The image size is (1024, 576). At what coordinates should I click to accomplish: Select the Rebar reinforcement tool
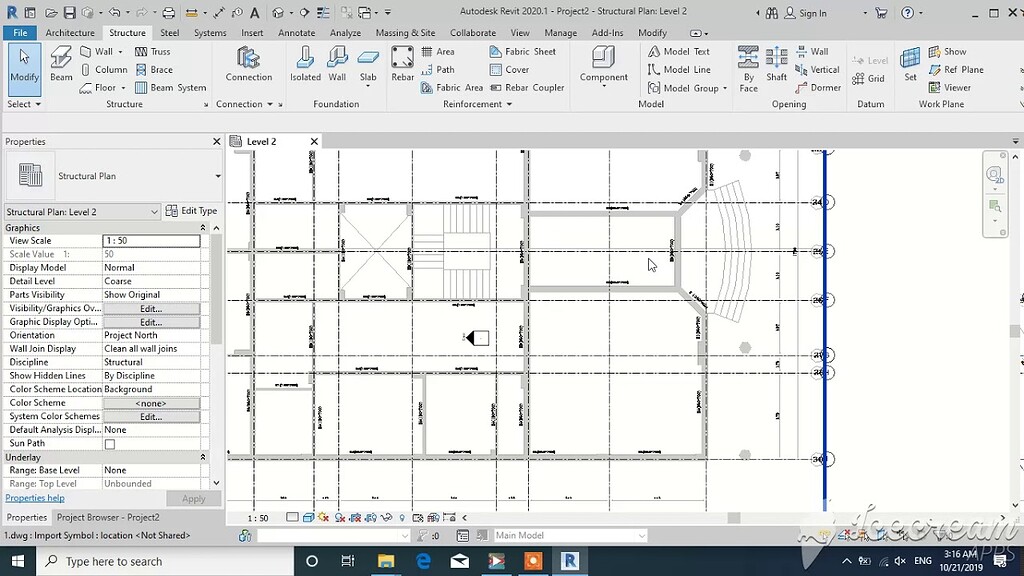(x=403, y=65)
